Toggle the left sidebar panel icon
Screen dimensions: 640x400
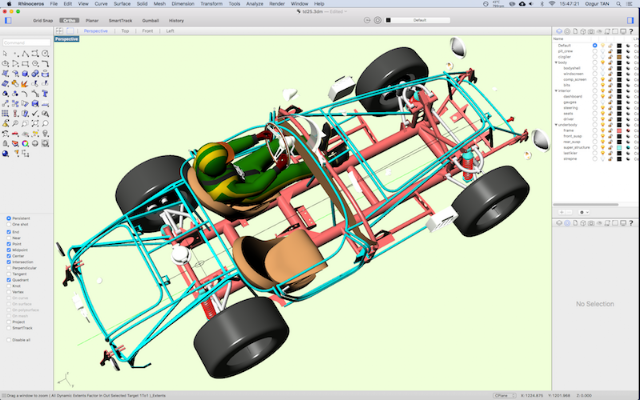click(x=8, y=20)
